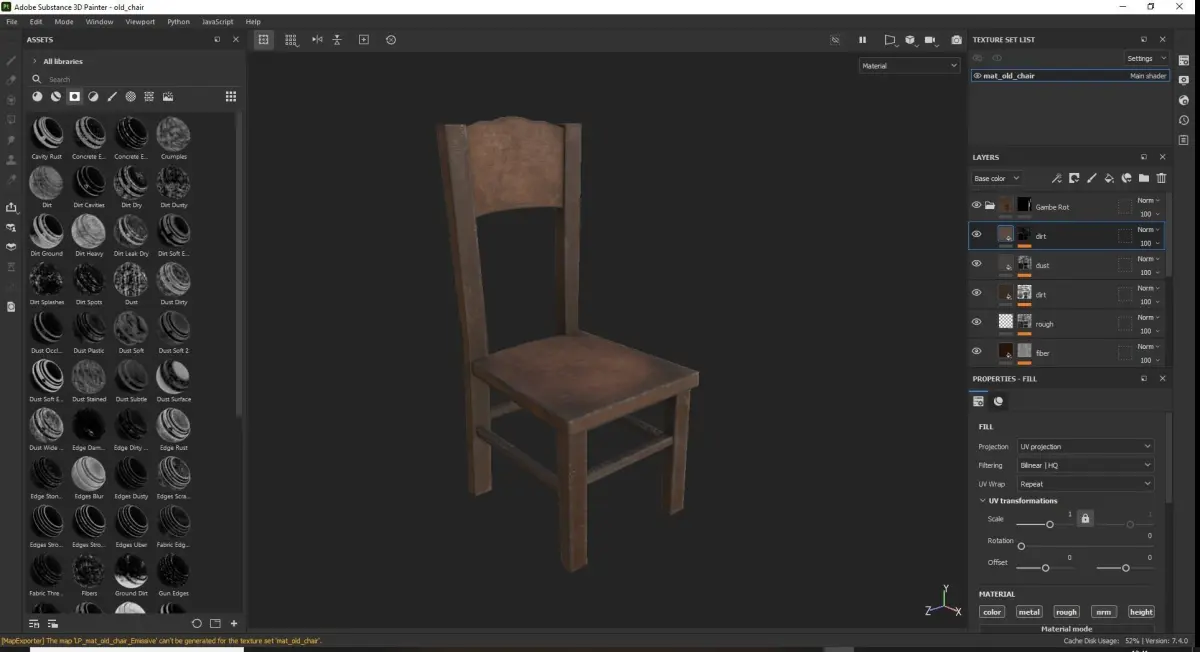
Task: Toggle the nrm material channel button
Action: (x=1103, y=612)
